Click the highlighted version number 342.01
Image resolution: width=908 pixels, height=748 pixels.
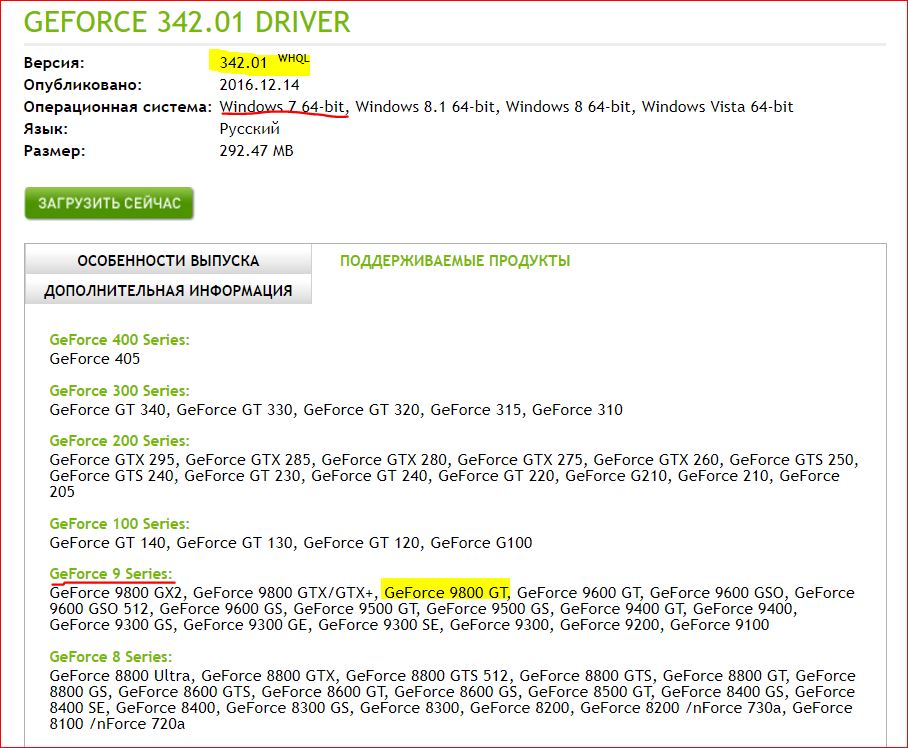[x=245, y=63]
